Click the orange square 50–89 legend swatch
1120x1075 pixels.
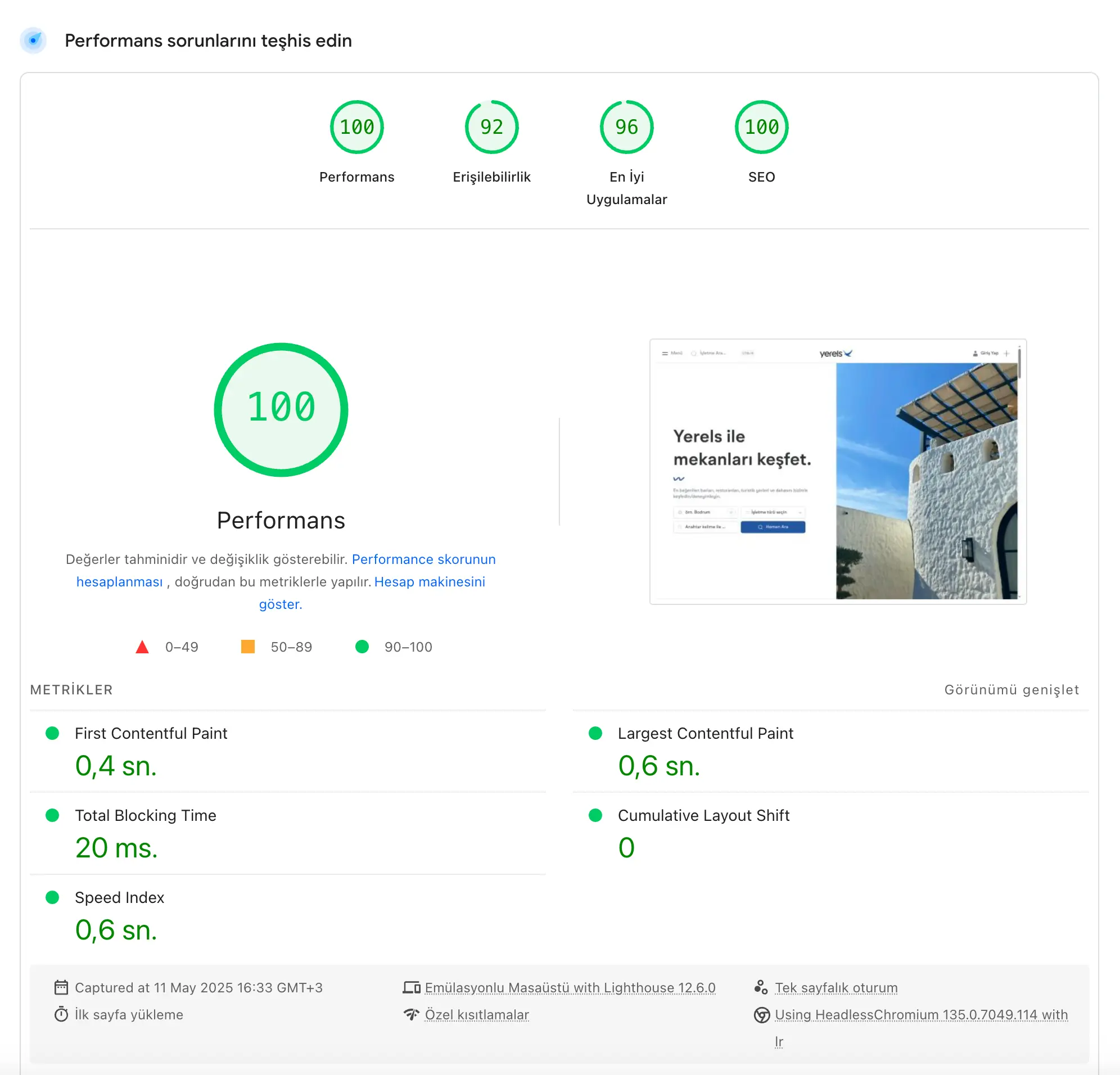(248, 647)
